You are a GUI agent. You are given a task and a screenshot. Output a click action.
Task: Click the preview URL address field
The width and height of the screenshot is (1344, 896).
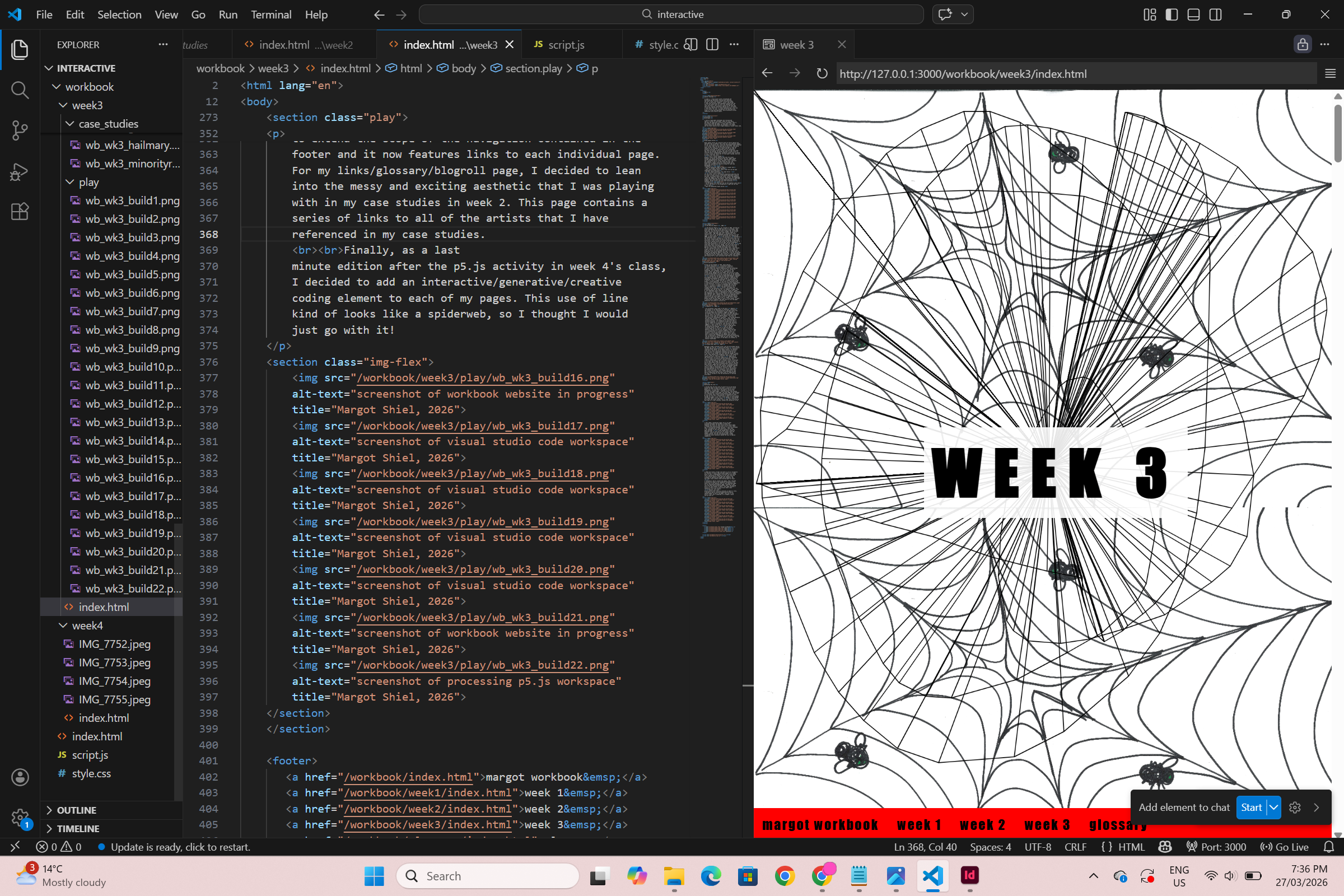(x=1074, y=74)
